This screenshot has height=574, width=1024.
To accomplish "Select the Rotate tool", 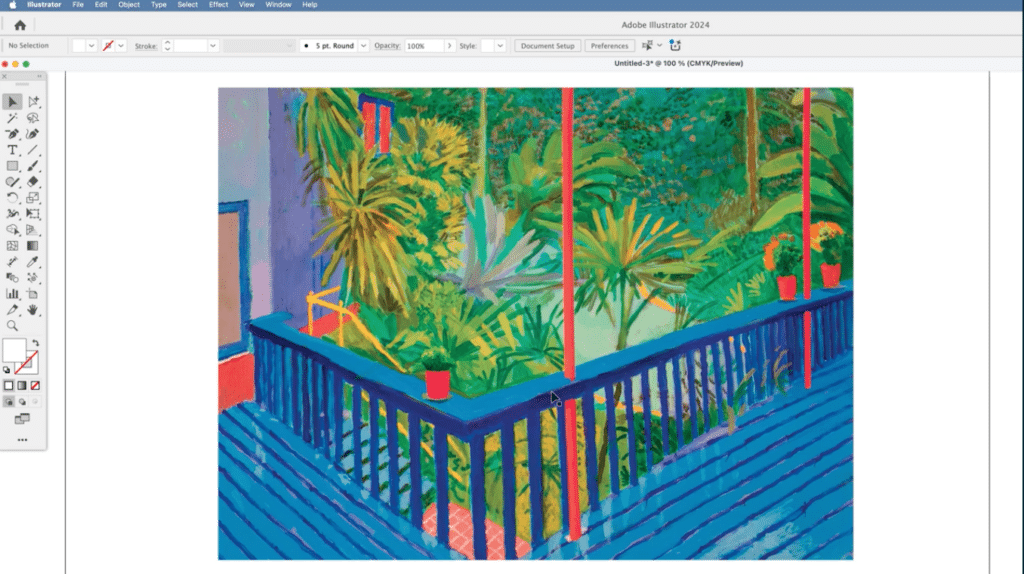I will point(12,198).
